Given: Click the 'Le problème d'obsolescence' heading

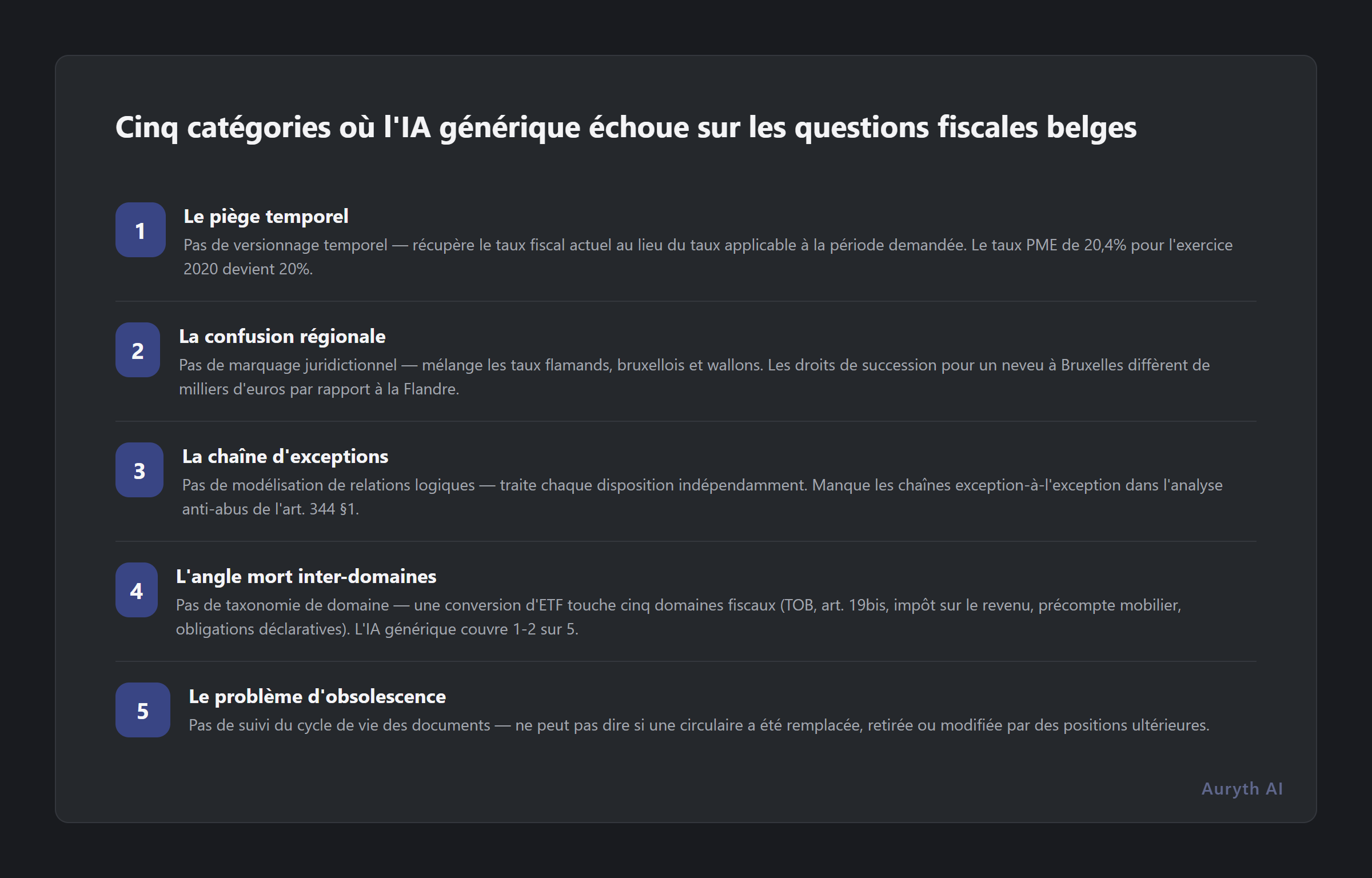Looking at the screenshot, I should click(x=317, y=696).
